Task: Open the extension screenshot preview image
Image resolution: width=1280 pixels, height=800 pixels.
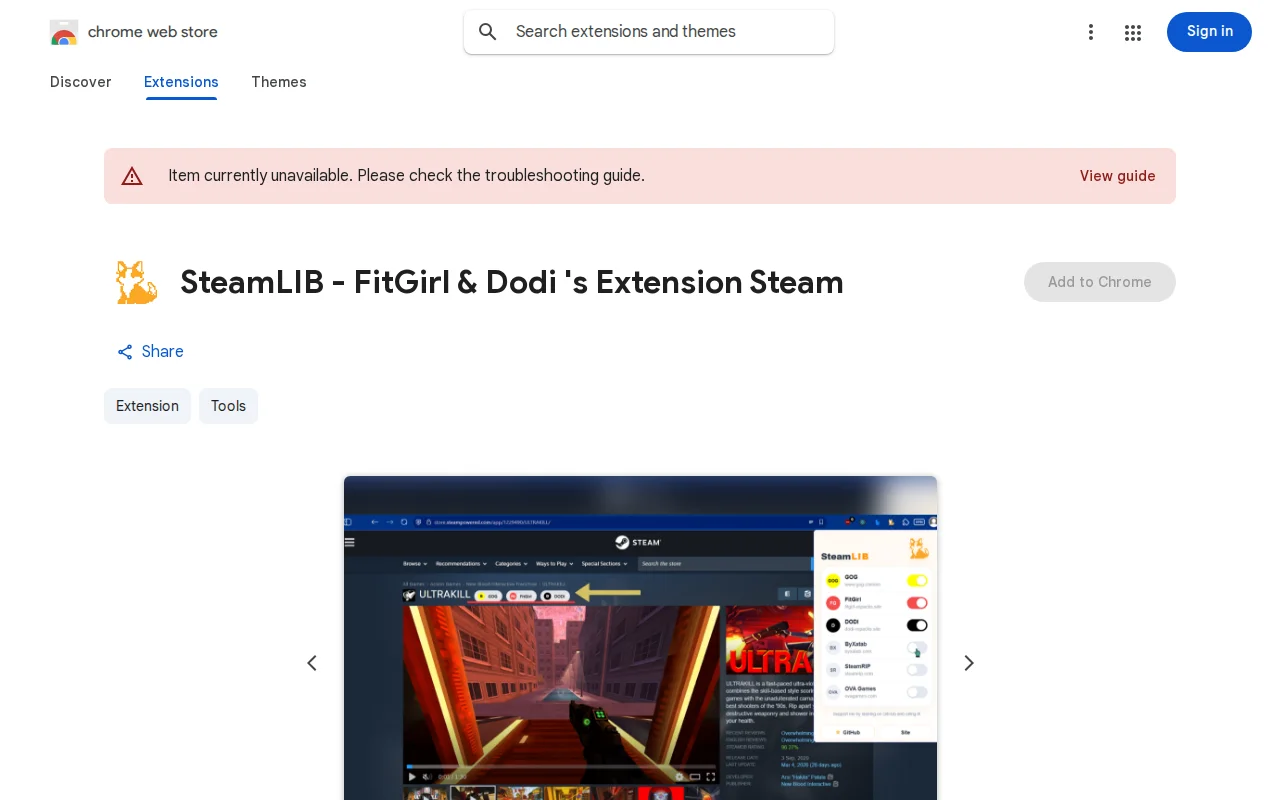Action: pos(640,638)
